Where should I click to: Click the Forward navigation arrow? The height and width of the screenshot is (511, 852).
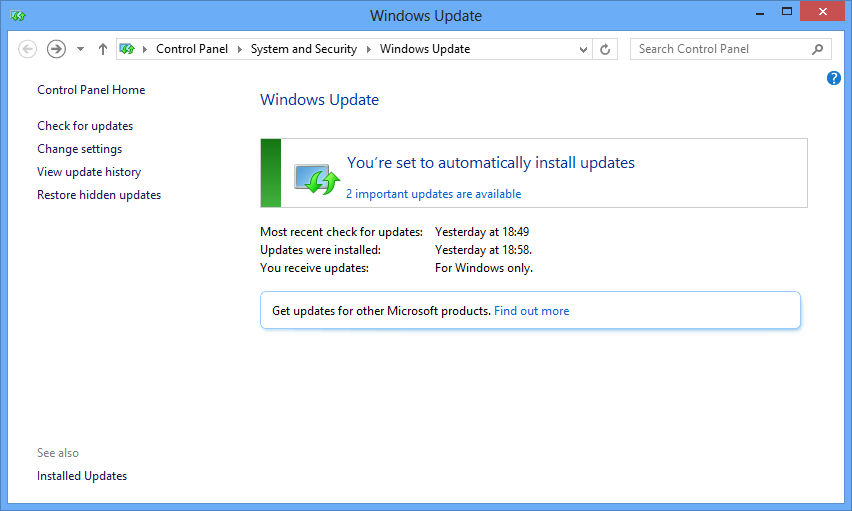56,49
